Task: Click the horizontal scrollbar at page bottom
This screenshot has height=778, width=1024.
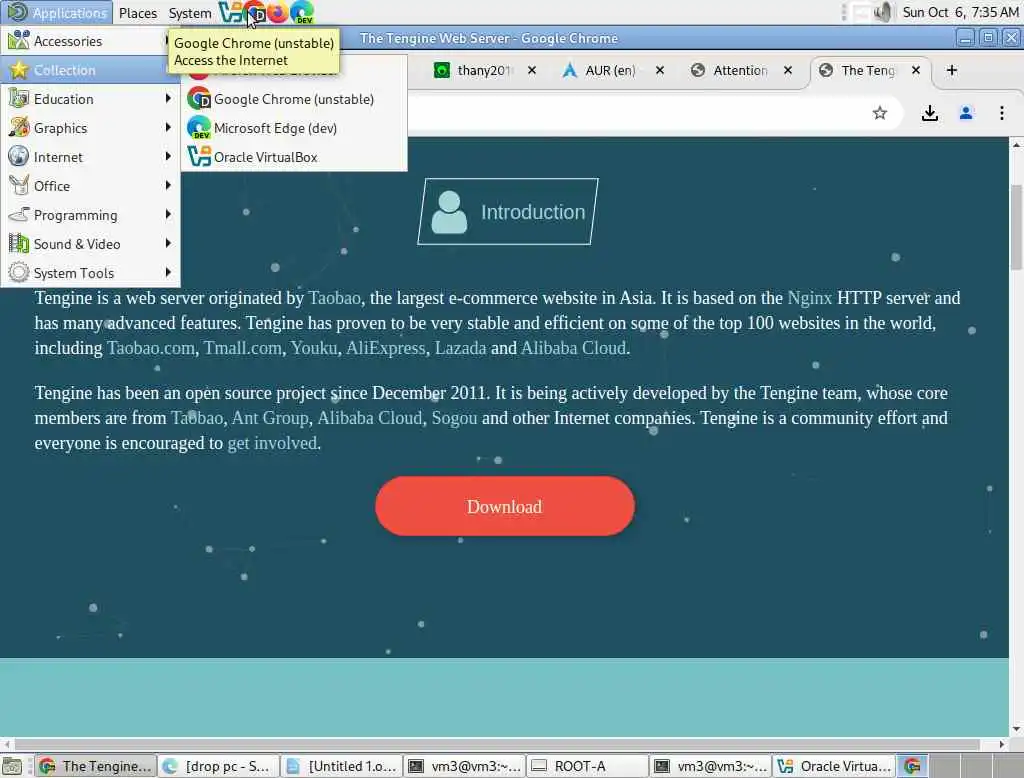Action: pyautogui.click(x=497, y=744)
